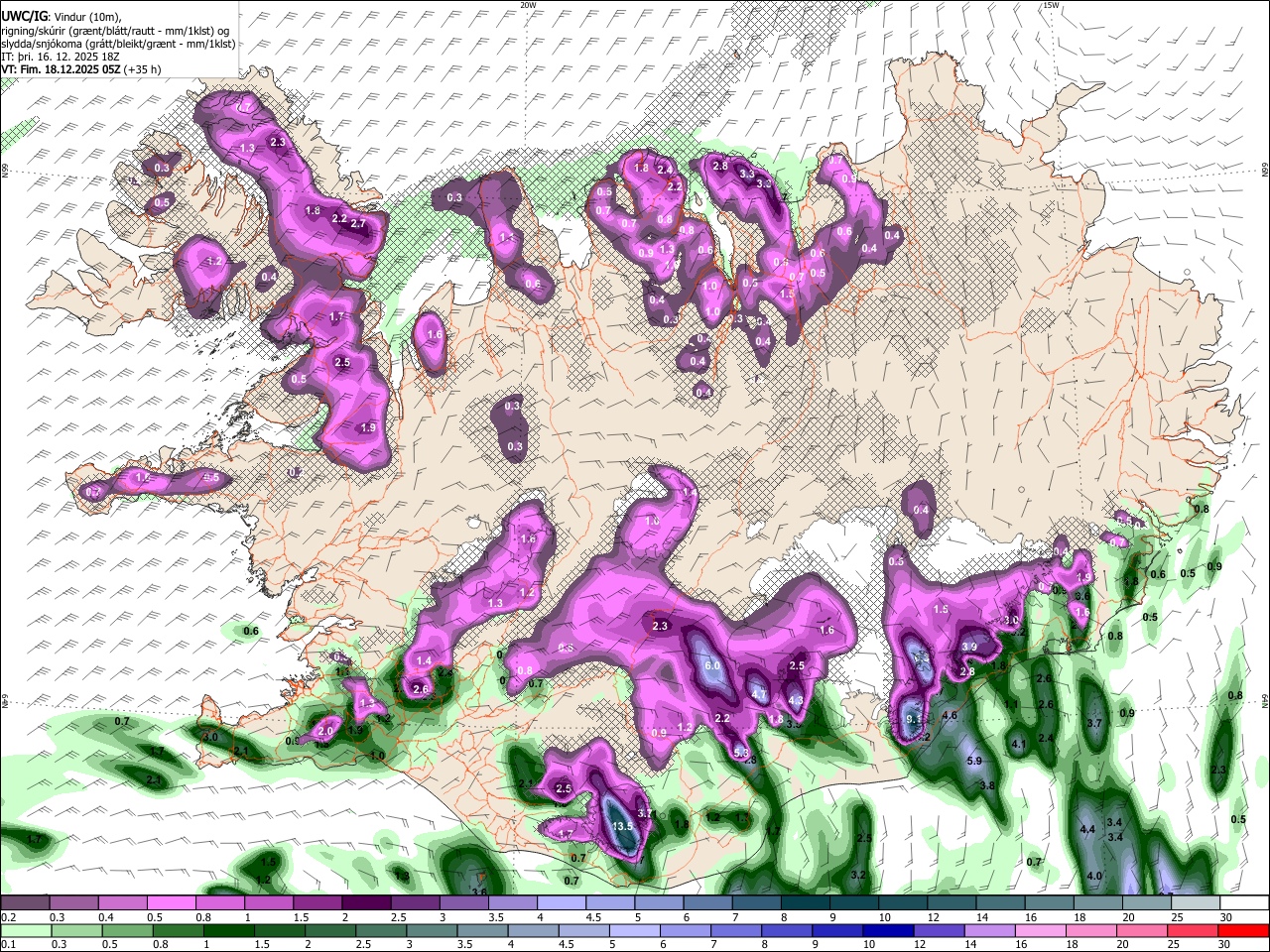This screenshot has width=1270, height=952.
Task: Click the 3.9 snow value on the map
Action: [969, 647]
